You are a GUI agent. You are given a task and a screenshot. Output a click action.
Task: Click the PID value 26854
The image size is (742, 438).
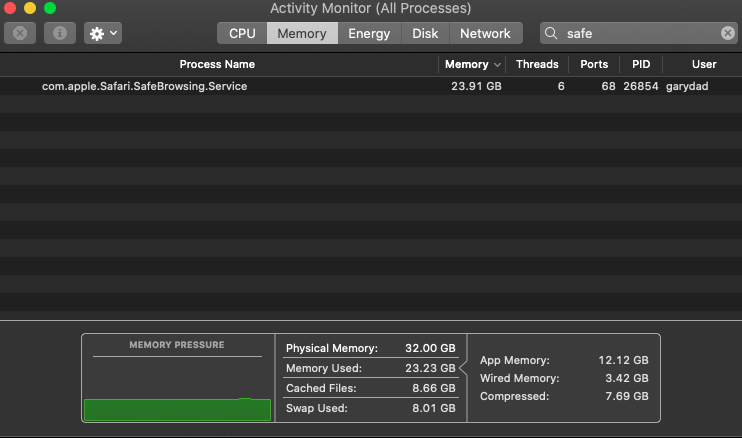tap(641, 86)
